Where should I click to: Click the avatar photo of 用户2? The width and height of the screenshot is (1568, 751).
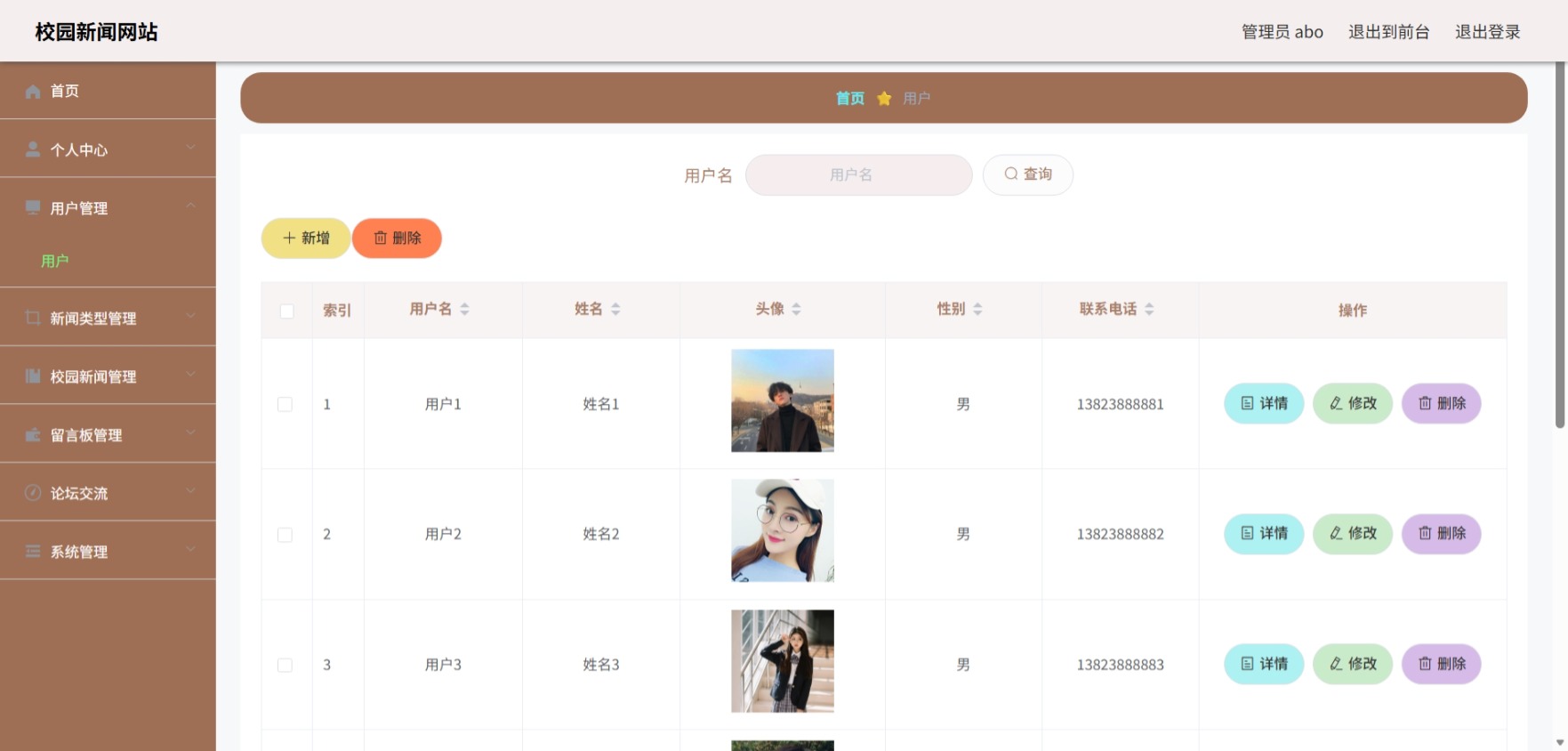[x=783, y=530]
